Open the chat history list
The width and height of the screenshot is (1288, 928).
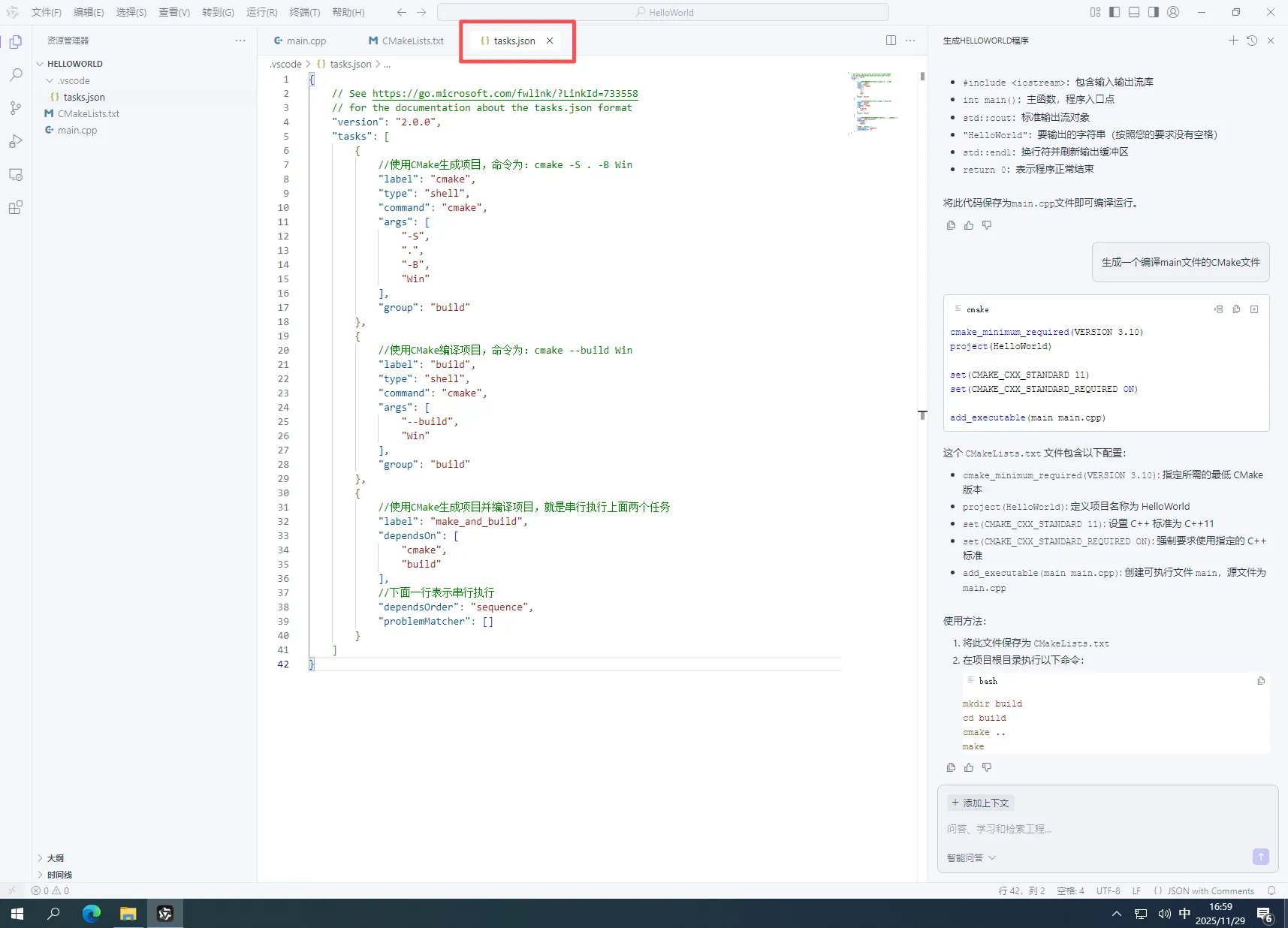tap(1252, 41)
